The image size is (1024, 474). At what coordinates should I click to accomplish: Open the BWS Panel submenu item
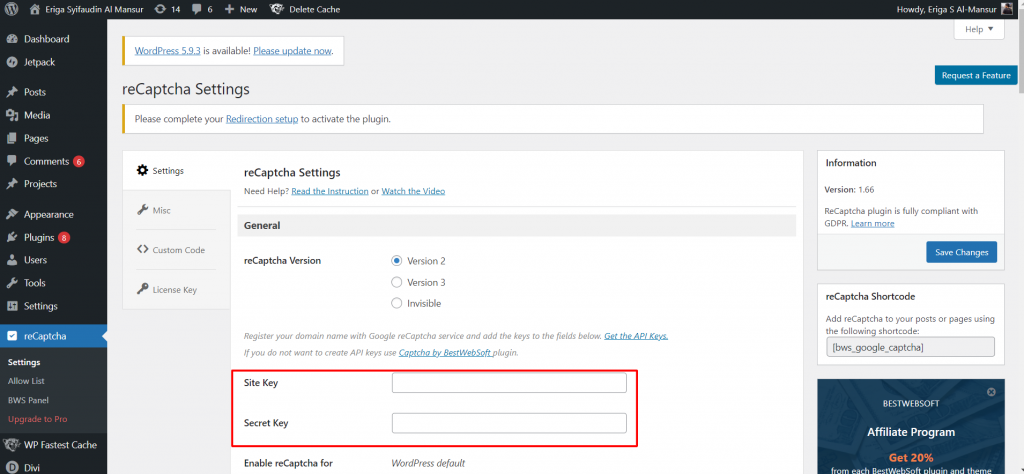click(28, 400)
